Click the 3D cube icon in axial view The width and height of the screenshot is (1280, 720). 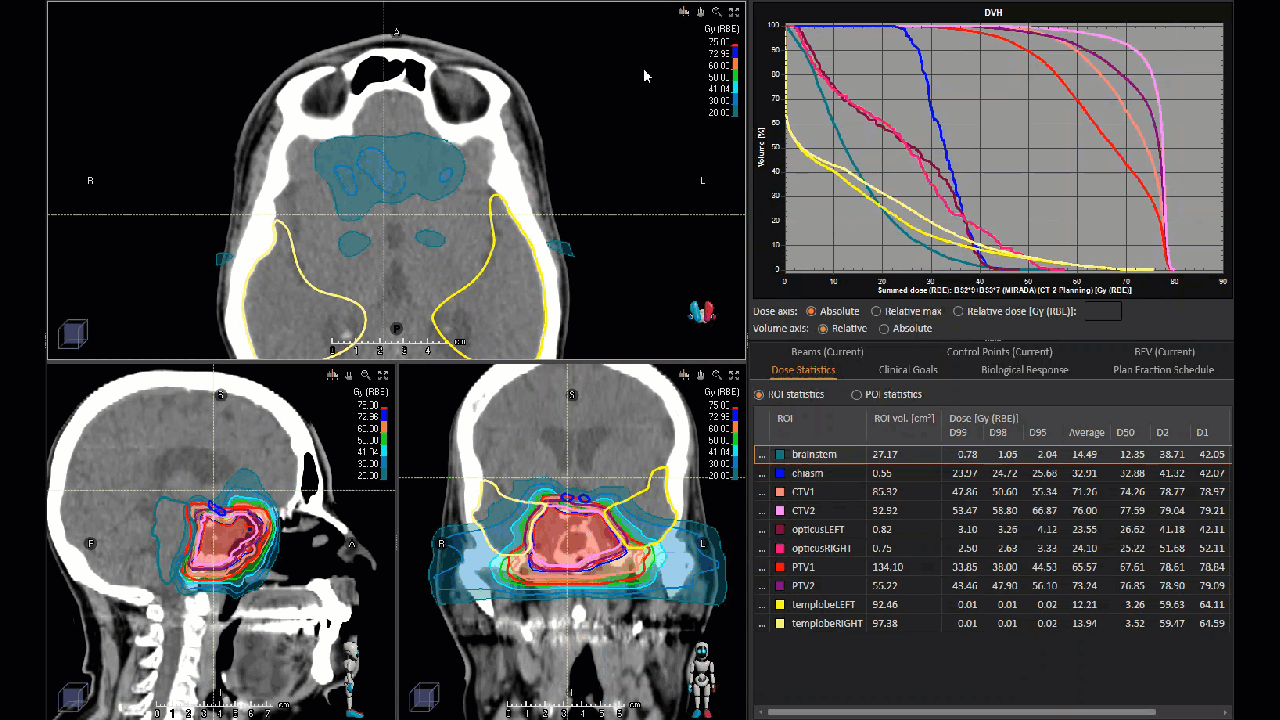point(72,333)
